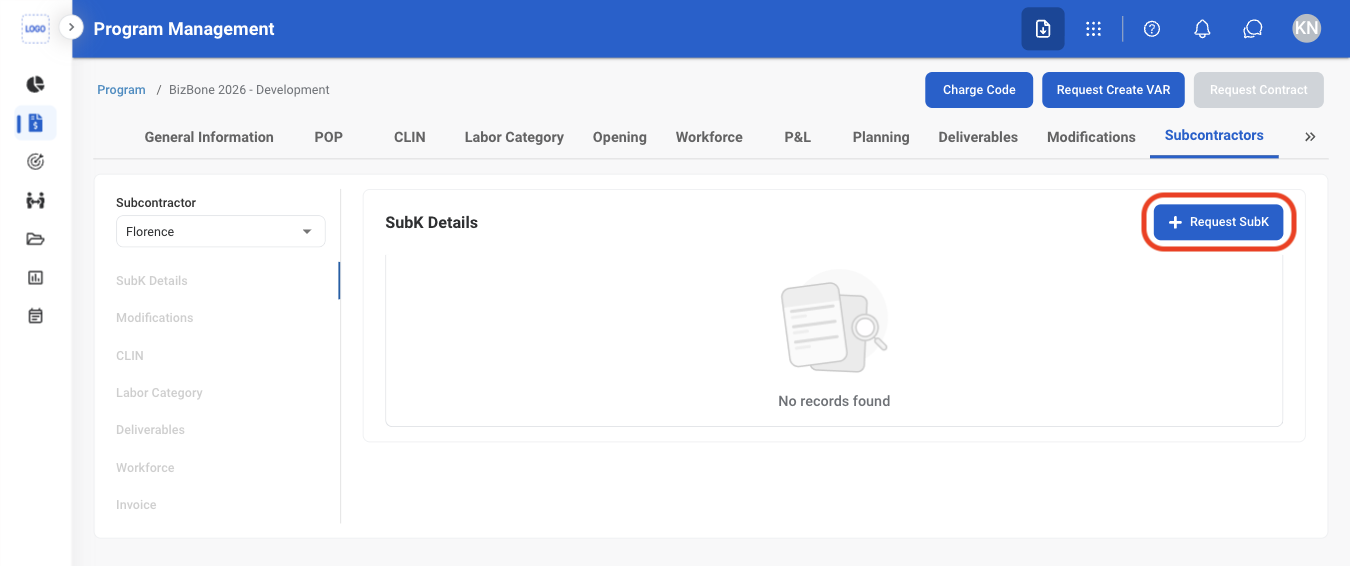Switch to the P&L tab
Viewport: 1350px width, 566px height.
coord(797,137)
